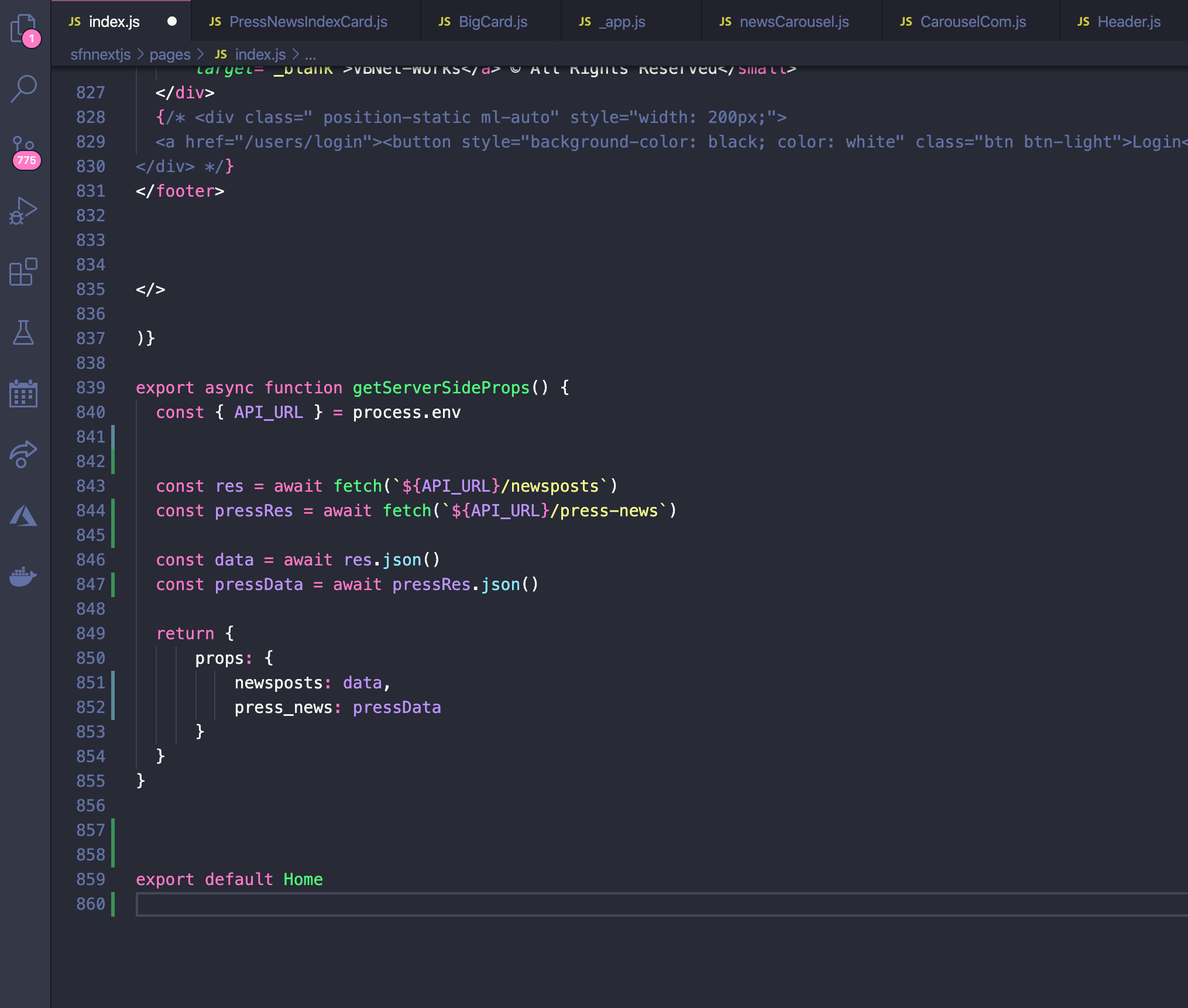This screenshot has height=1008, width=1188.
Task: Switch to the PressNewsIndexCard.js tab
Action: point(308,22)
